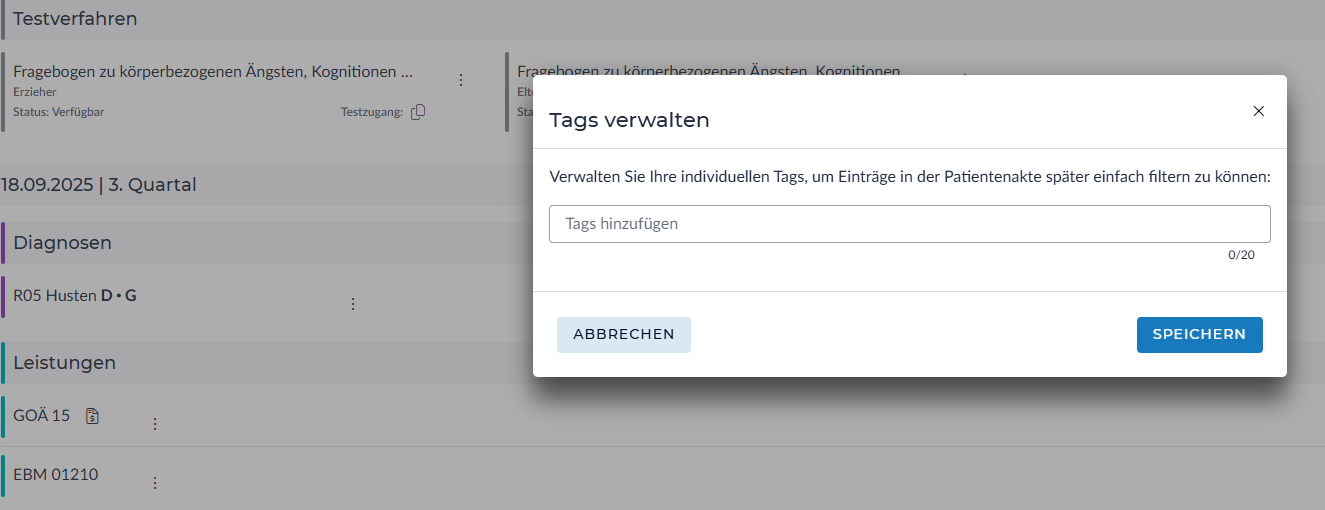Select the GOÄ 15 service entry

tap(42, 416)
